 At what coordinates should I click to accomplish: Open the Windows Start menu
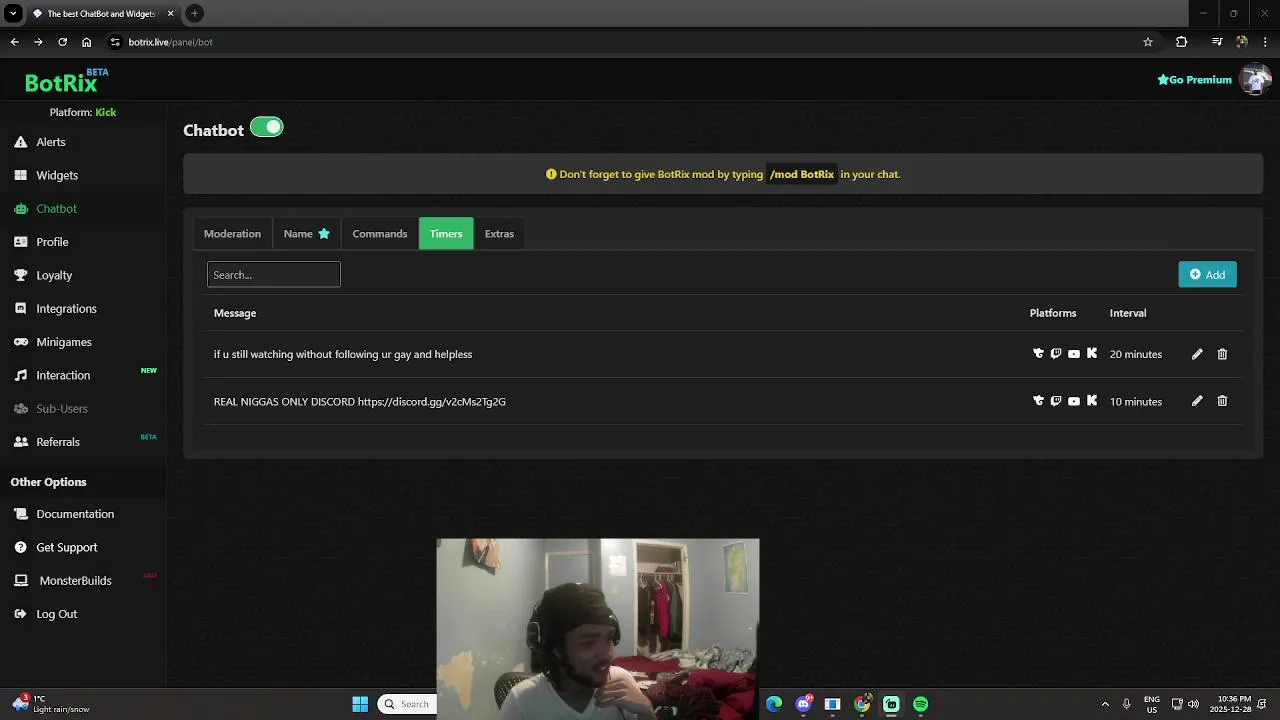pos(360,704)
